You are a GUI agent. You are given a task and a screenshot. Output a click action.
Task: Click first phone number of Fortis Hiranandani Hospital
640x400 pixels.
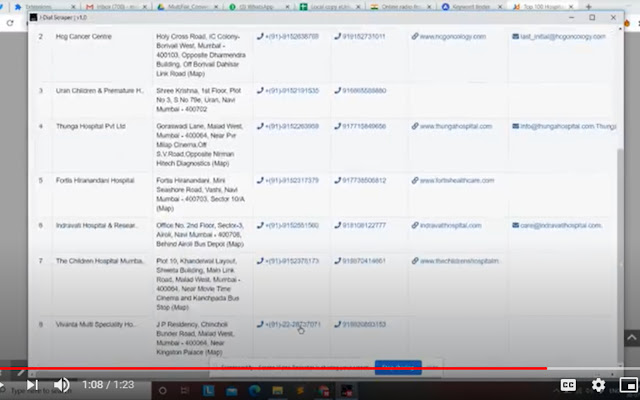coord(287,180)
